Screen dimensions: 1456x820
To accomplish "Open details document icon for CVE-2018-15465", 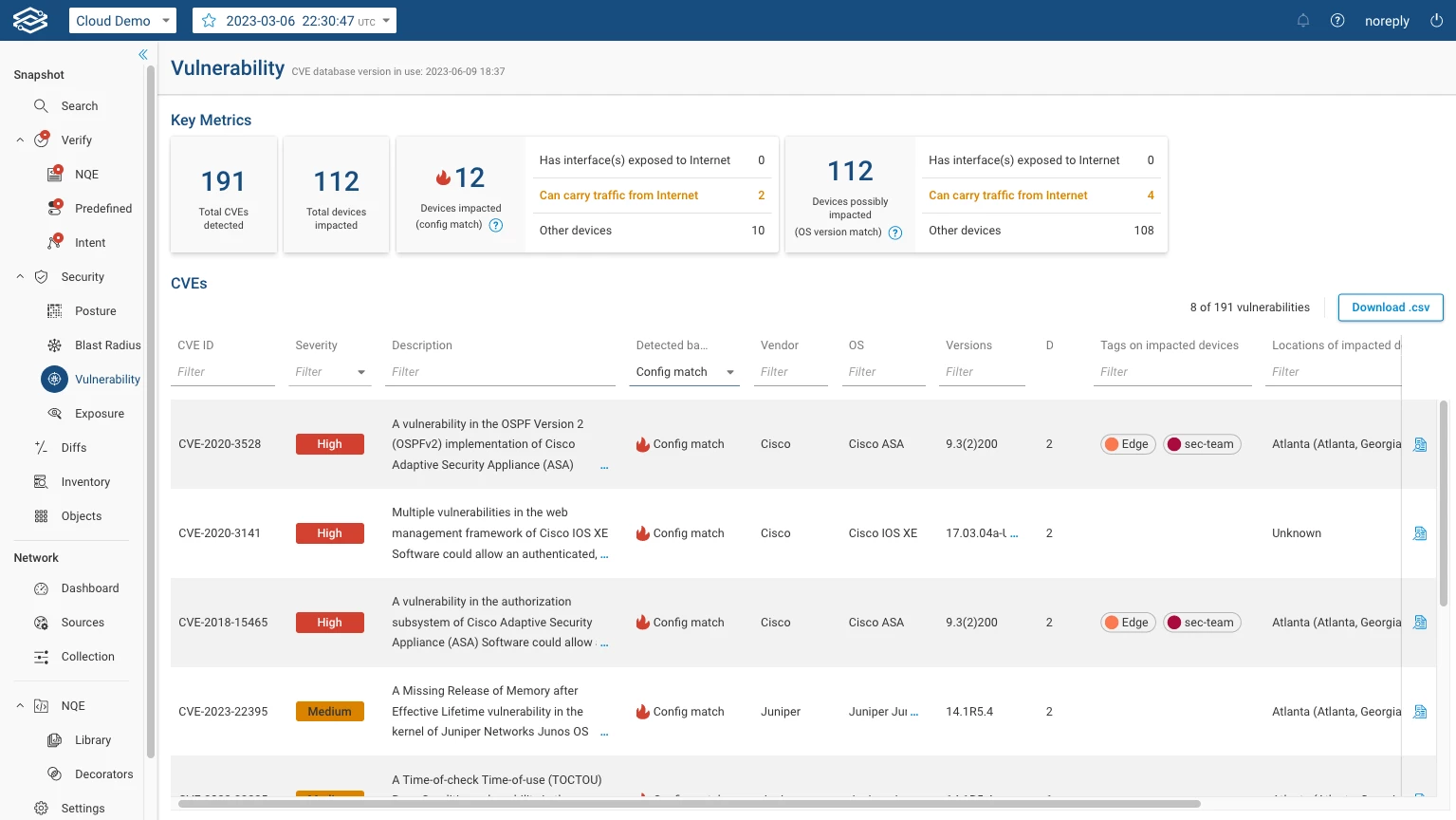I will pyautogui.click(x=1420, y=623).
